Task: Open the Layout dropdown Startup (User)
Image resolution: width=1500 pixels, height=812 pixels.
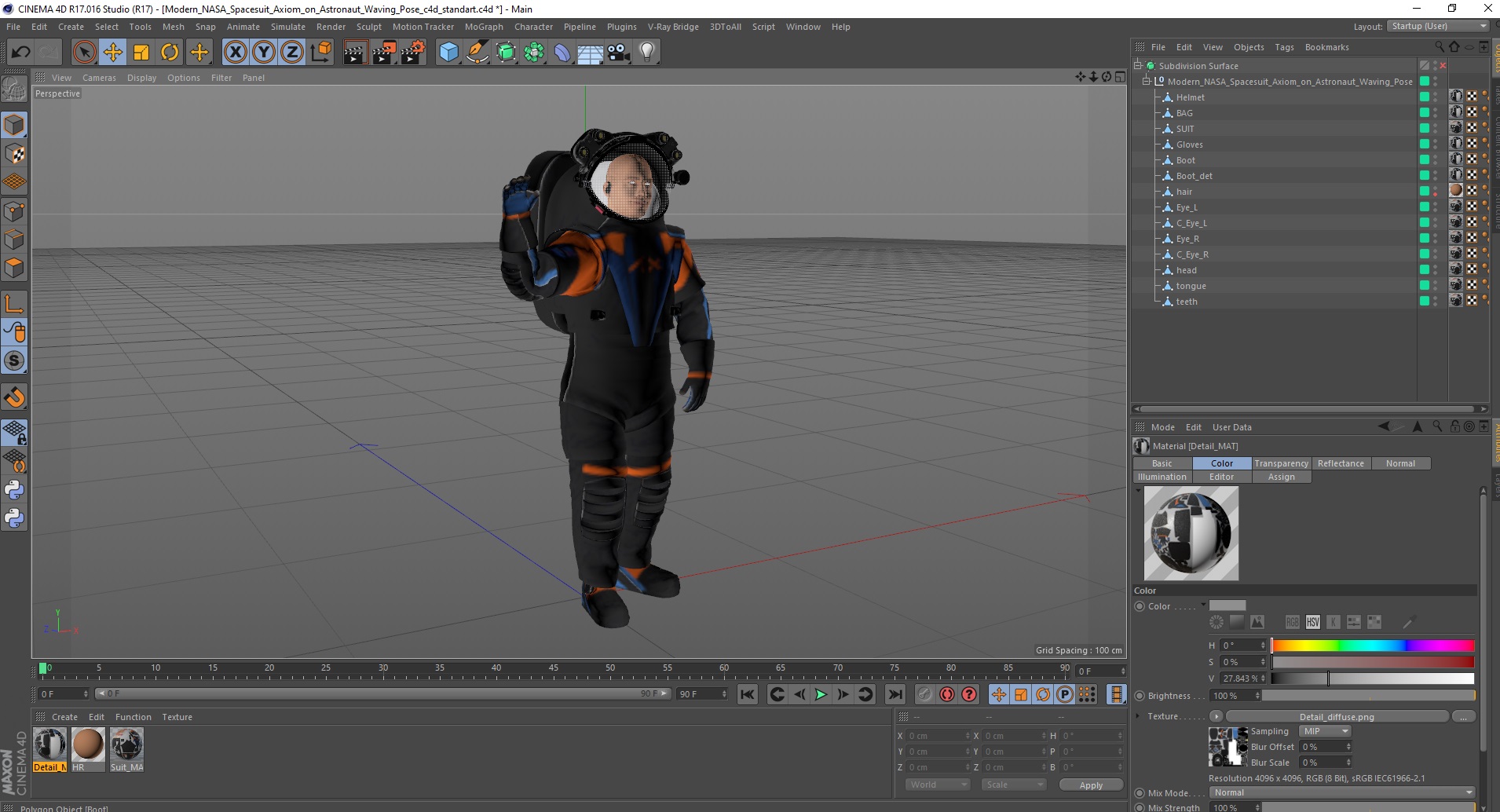Action: 1438,26
